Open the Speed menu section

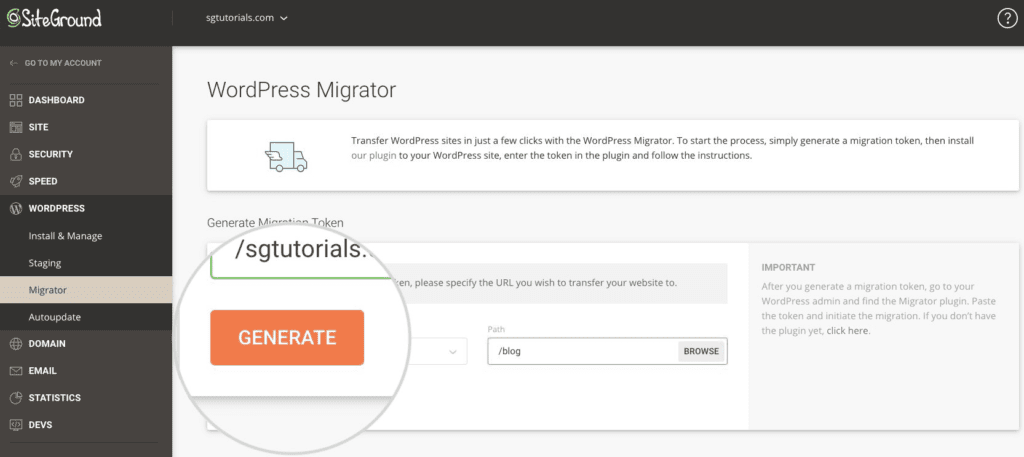[42, 181]
